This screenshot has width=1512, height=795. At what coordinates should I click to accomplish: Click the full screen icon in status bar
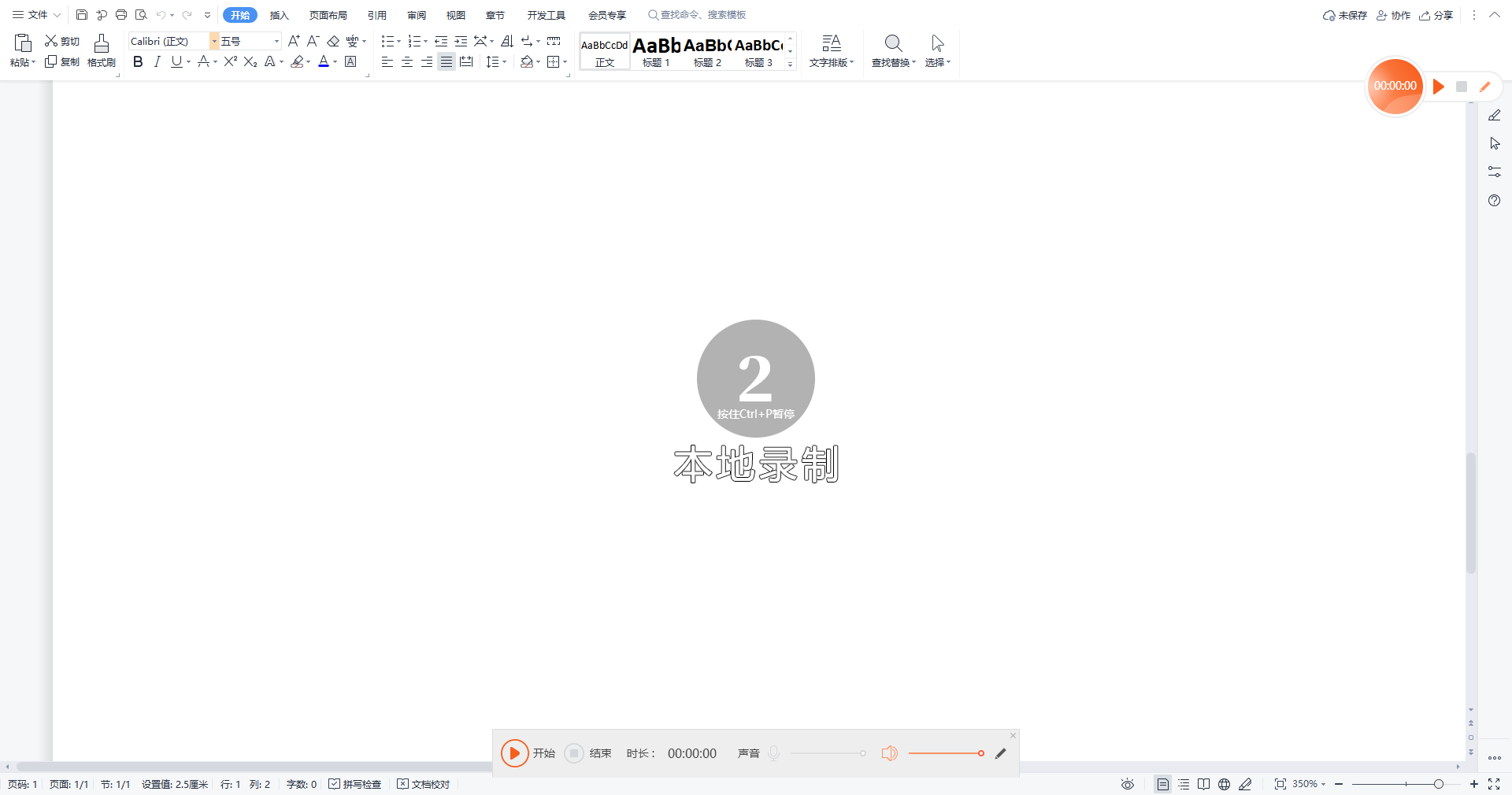click(1494, 784)
